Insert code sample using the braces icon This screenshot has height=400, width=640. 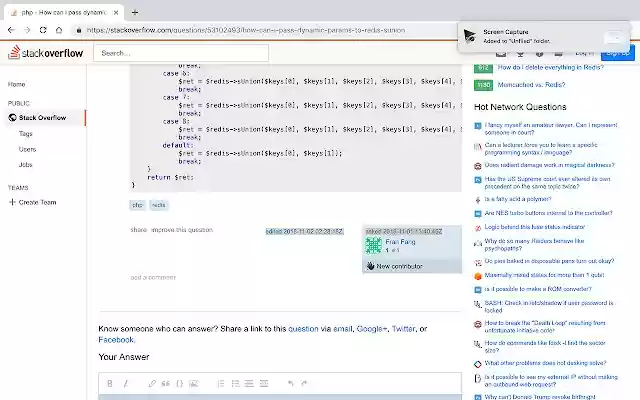pos(179,383)
